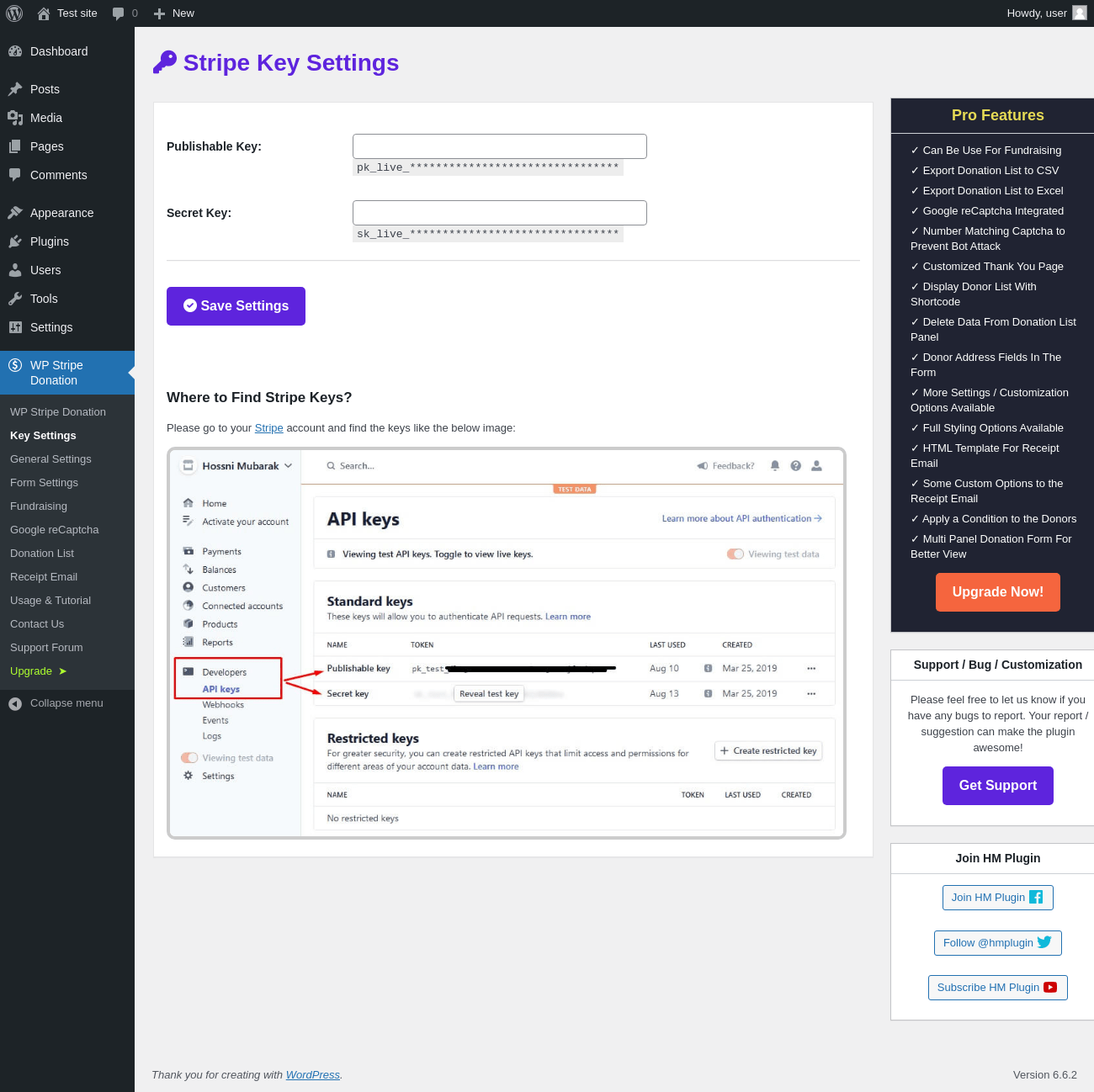Click the 'Join HM Plugin' panel heading
The height and width of the screenshot is (1092, 1094).
998,858
